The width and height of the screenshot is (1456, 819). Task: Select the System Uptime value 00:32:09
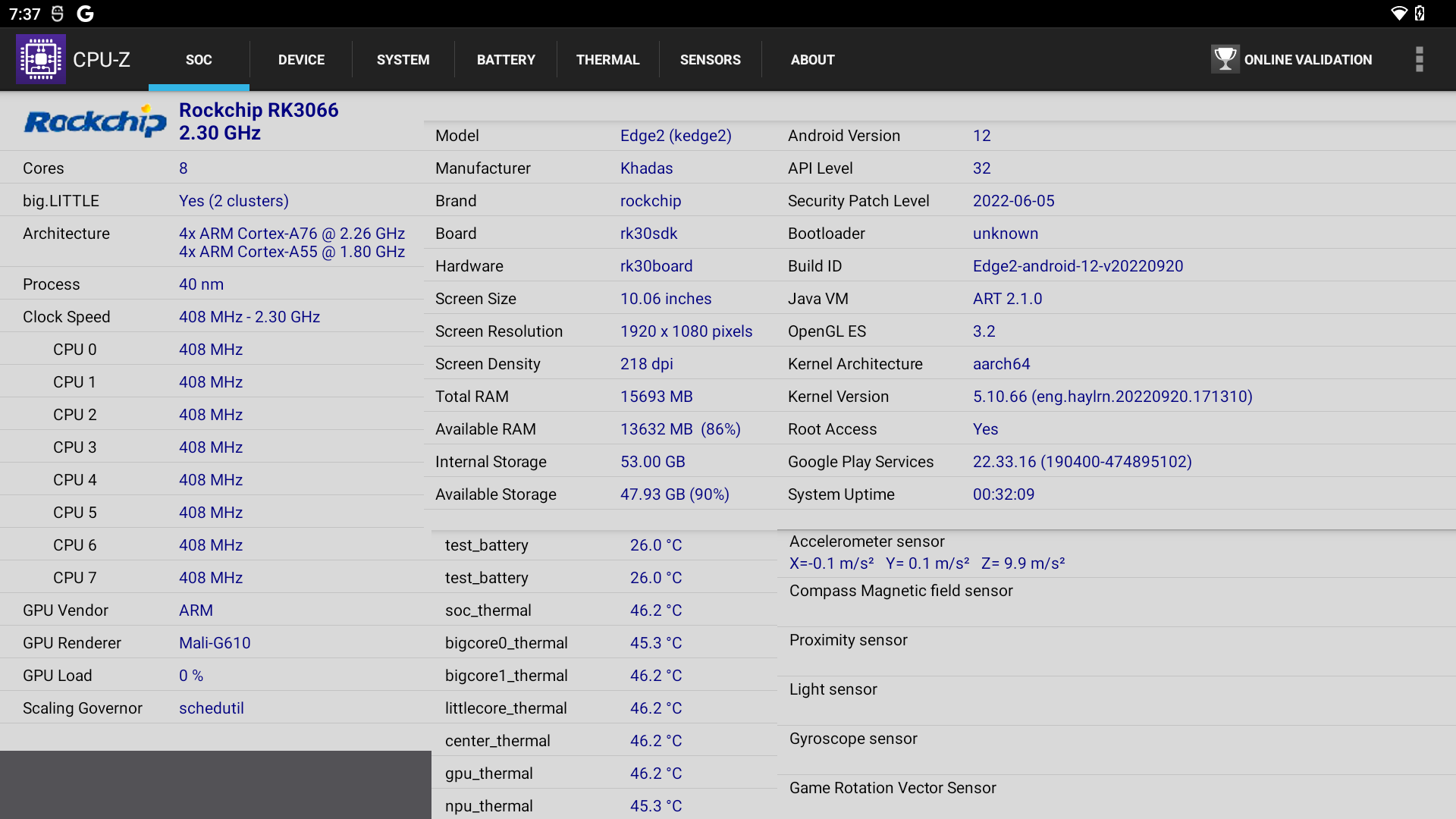tap(1004, 494)
